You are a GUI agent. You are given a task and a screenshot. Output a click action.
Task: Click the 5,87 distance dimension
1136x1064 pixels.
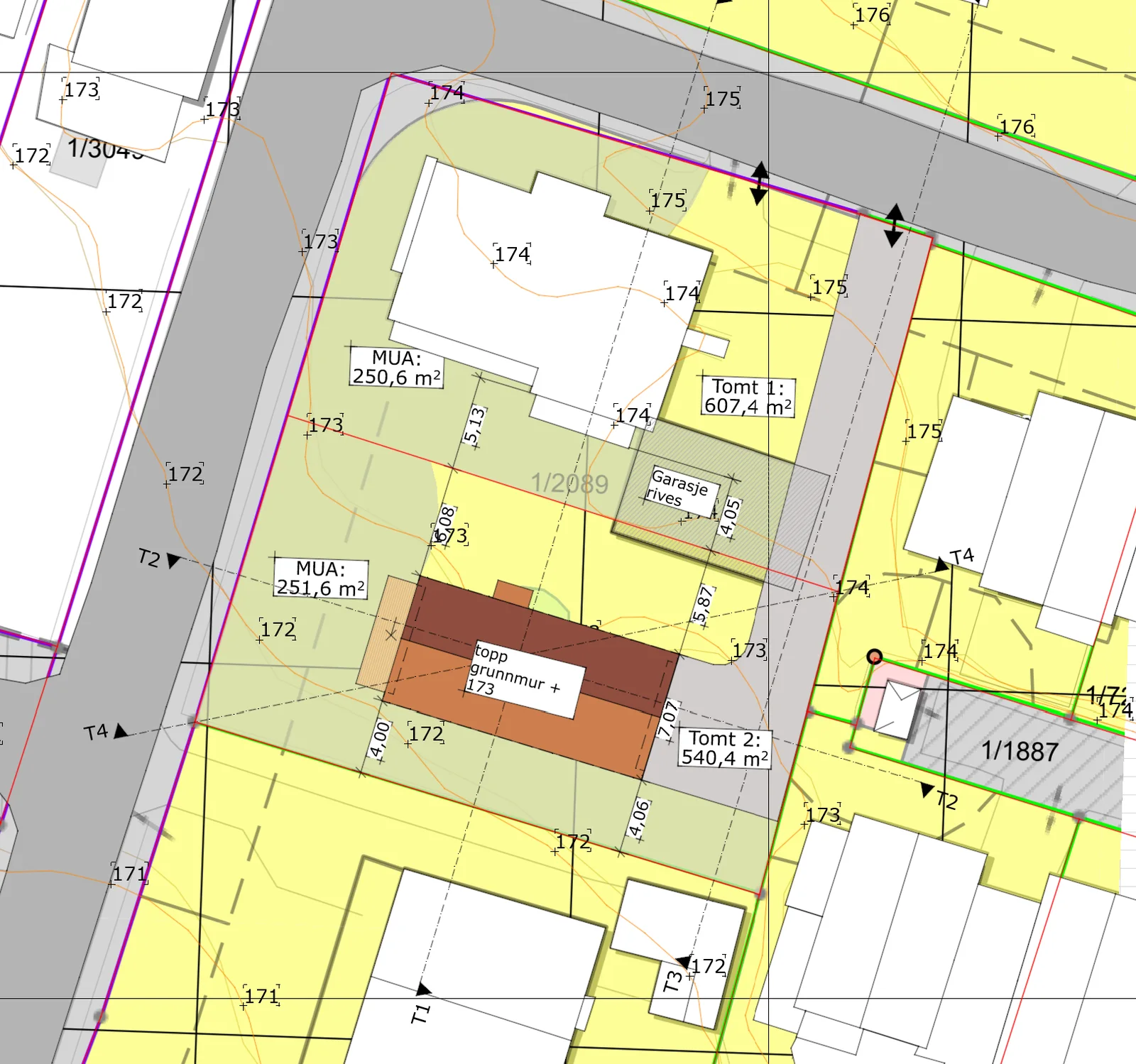[x=702, y=605]
